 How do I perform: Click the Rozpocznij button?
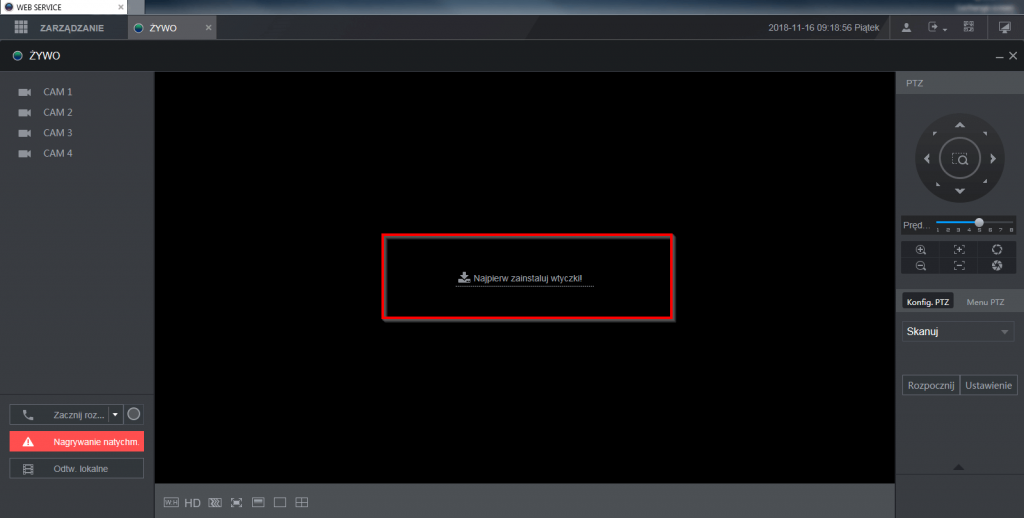point(930,385)
